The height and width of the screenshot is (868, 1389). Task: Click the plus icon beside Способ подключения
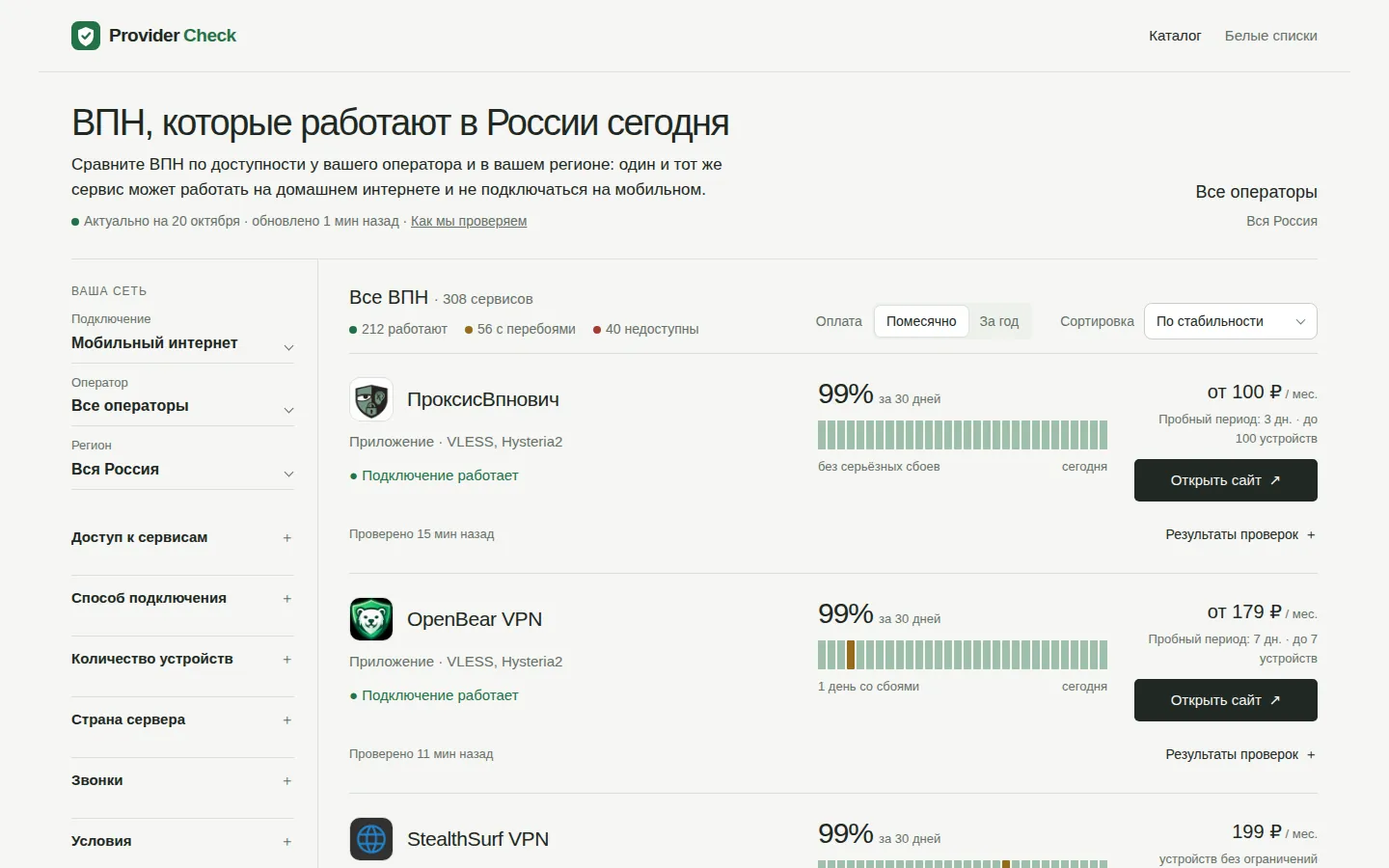pos(287,599)
